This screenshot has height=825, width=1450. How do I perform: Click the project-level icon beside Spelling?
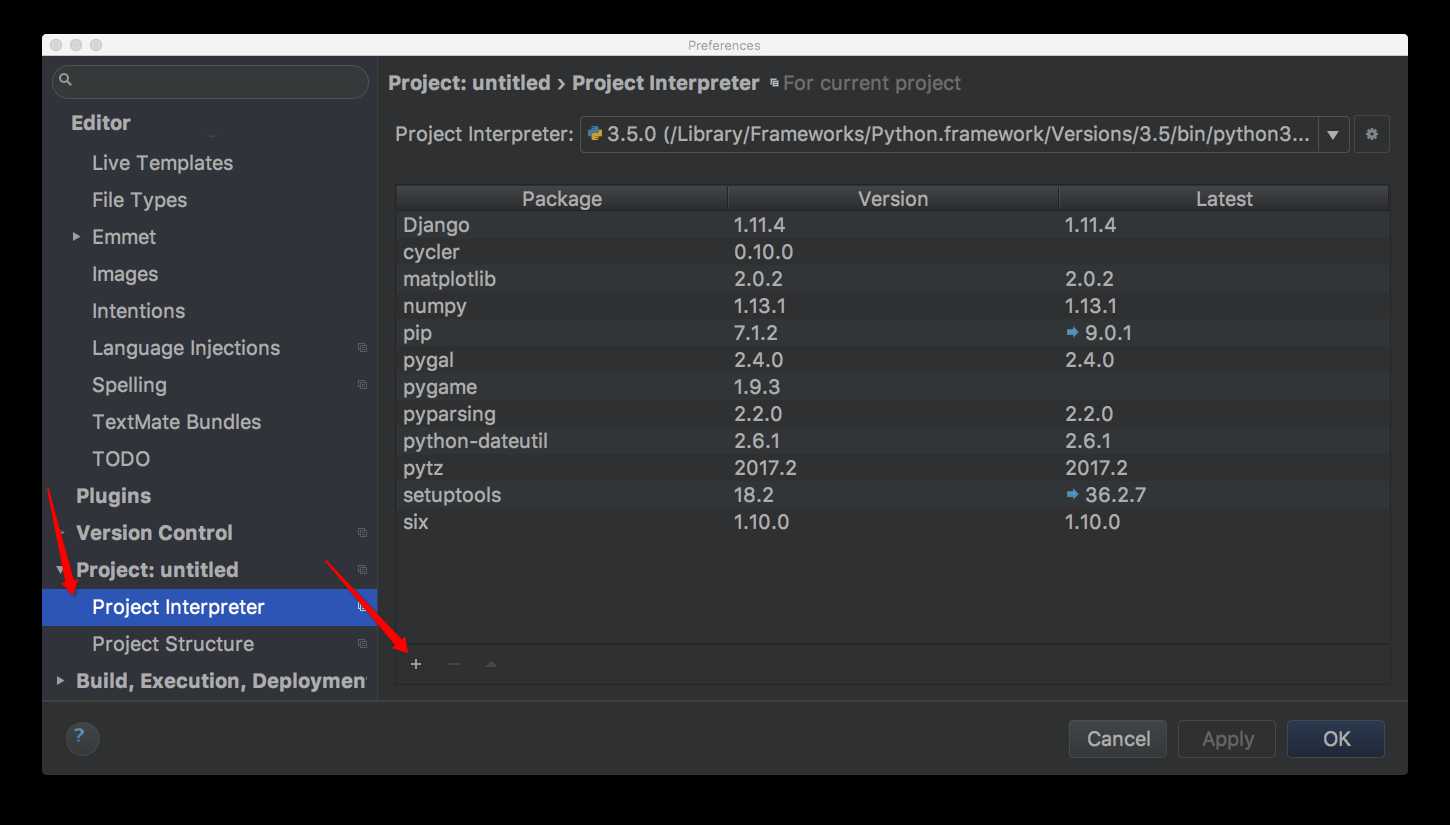pos(362,385)
